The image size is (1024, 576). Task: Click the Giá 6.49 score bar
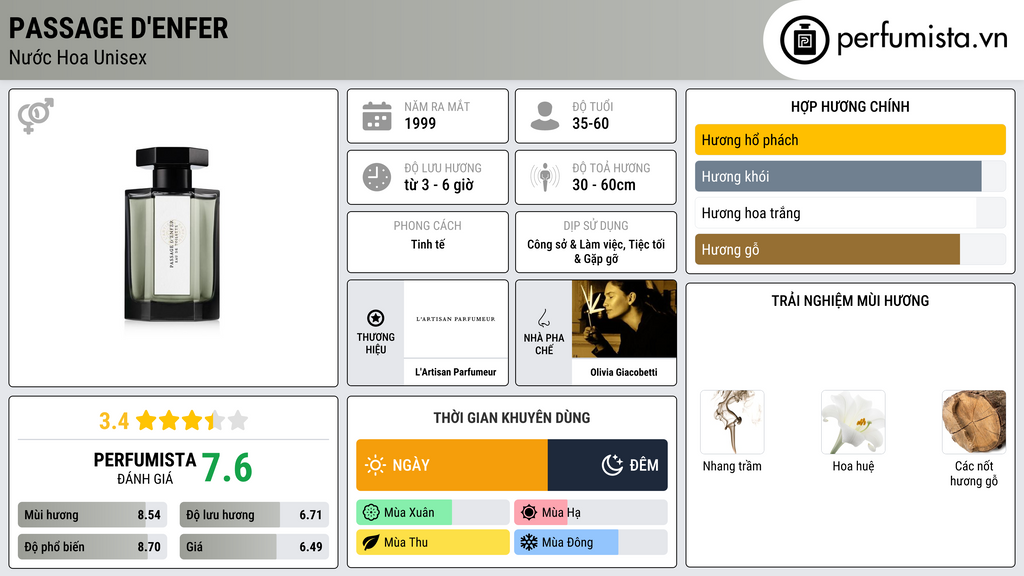254,547
